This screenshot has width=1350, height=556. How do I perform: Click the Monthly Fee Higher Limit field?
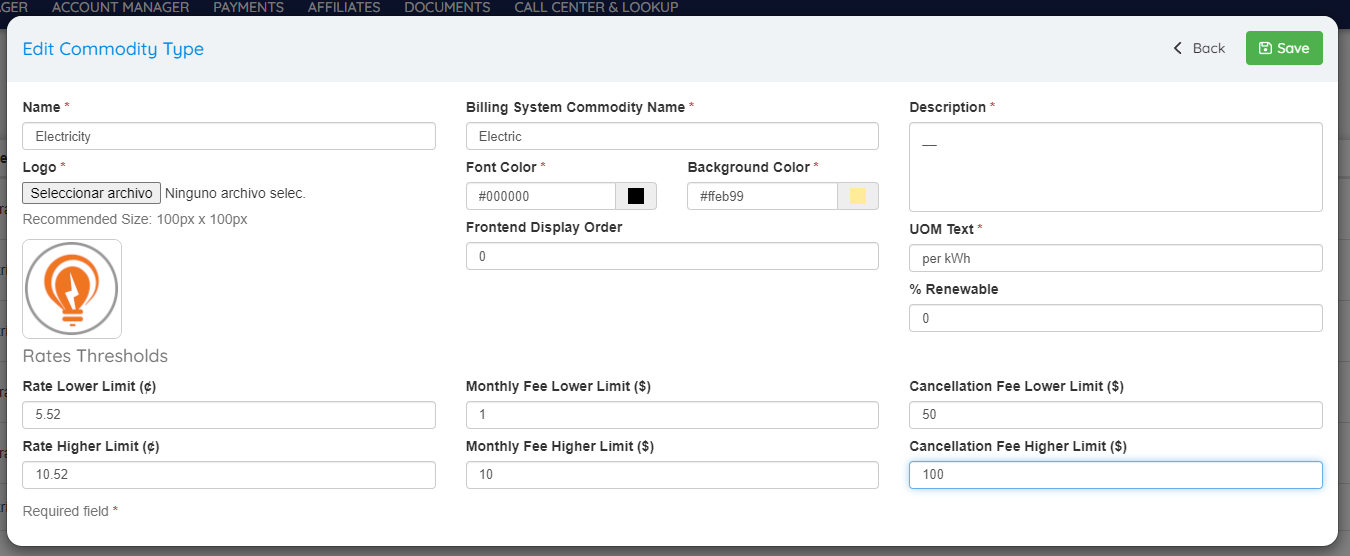(x=672, y=475)
